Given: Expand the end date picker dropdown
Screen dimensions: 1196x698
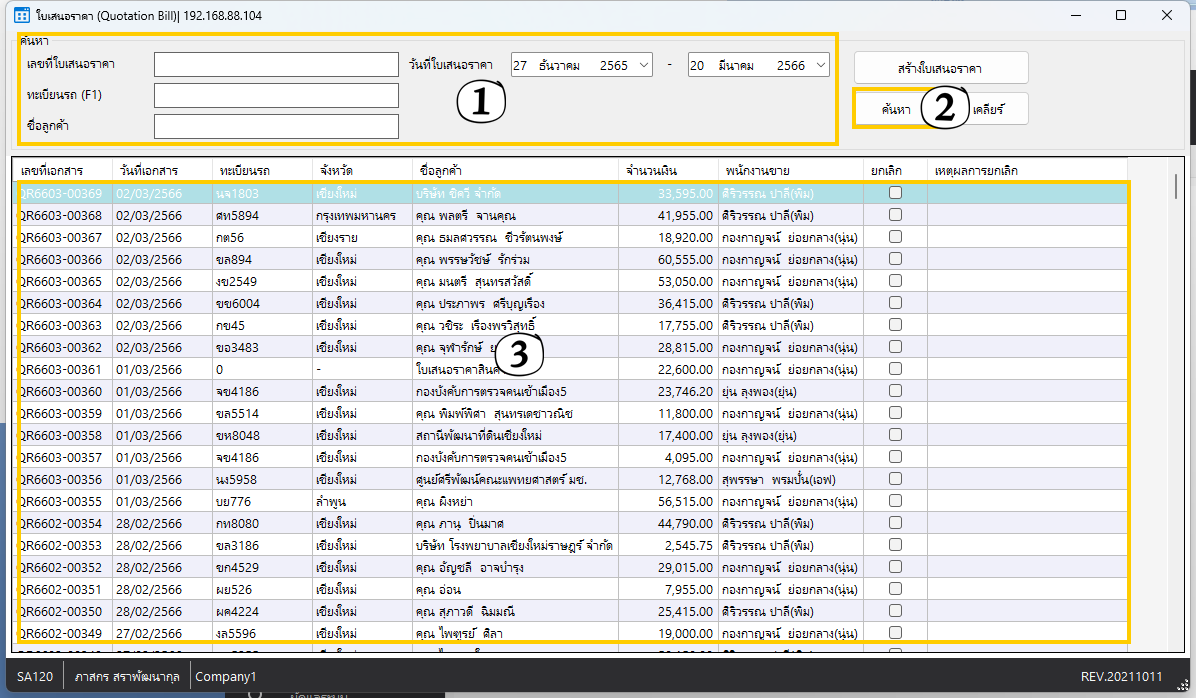Looking at the screenshot, I should coord(819,65).
